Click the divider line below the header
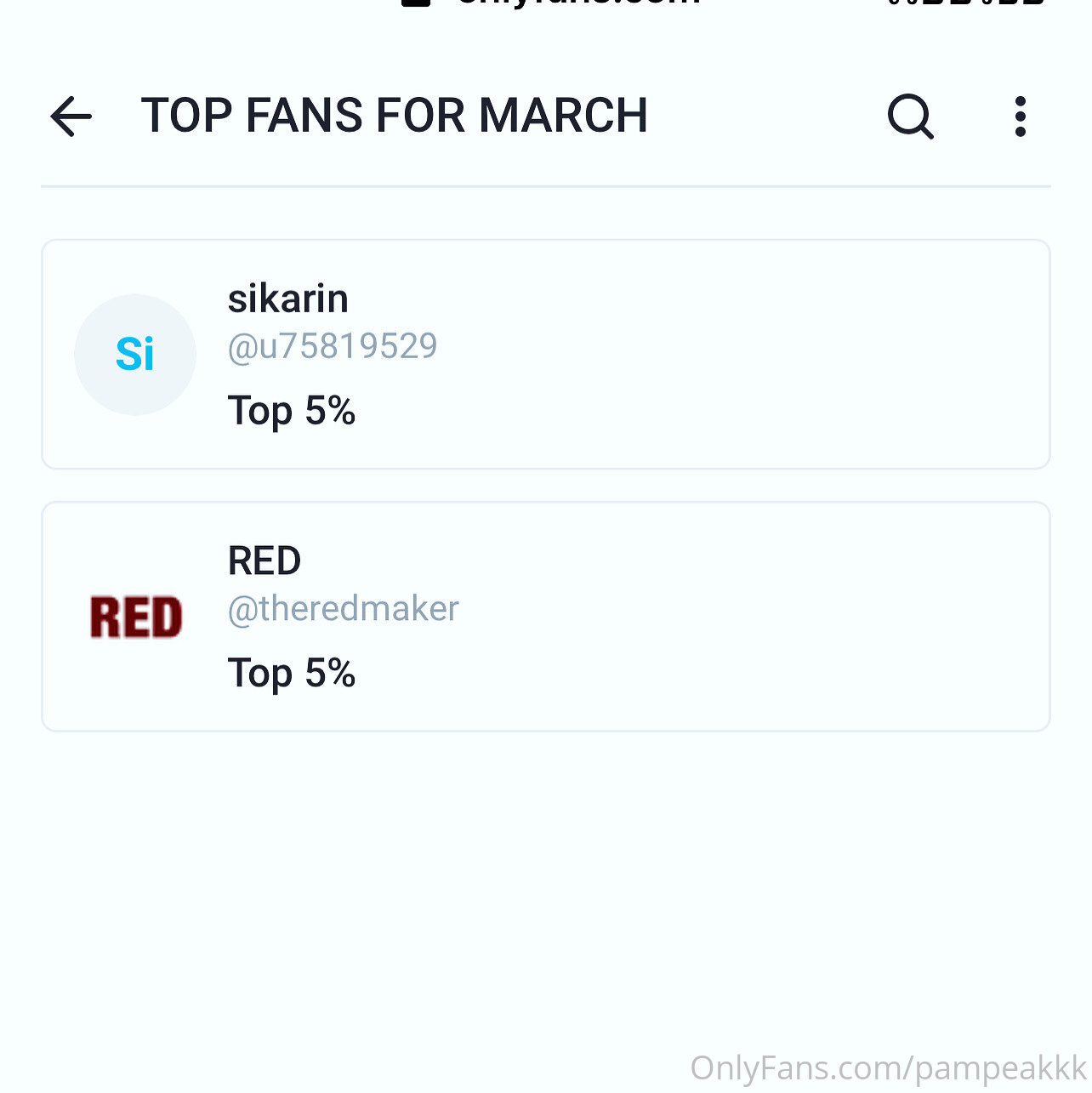Screen dimensions: 1092x1093 click(x=546, y=186)
